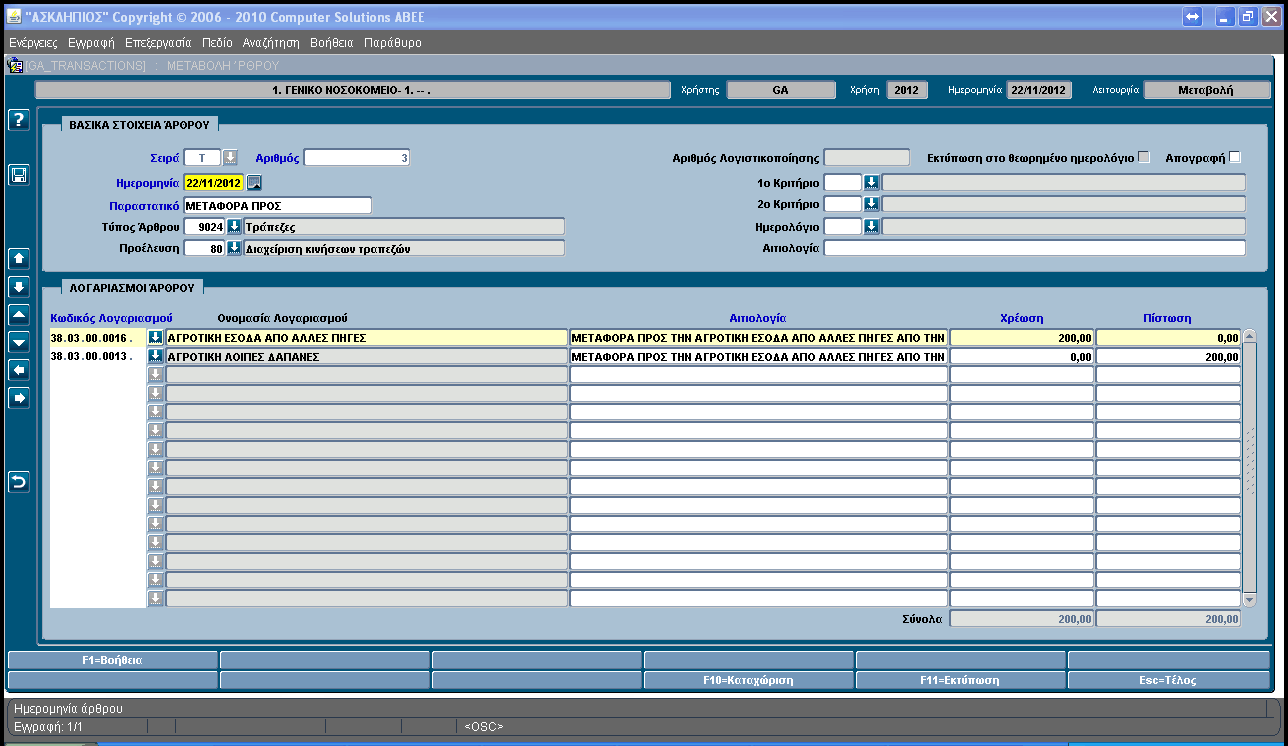The width and height of the screenshot is (1288, 746).
Task: Click the curved return arrow sidebar icon
Action: click(18, 482)
